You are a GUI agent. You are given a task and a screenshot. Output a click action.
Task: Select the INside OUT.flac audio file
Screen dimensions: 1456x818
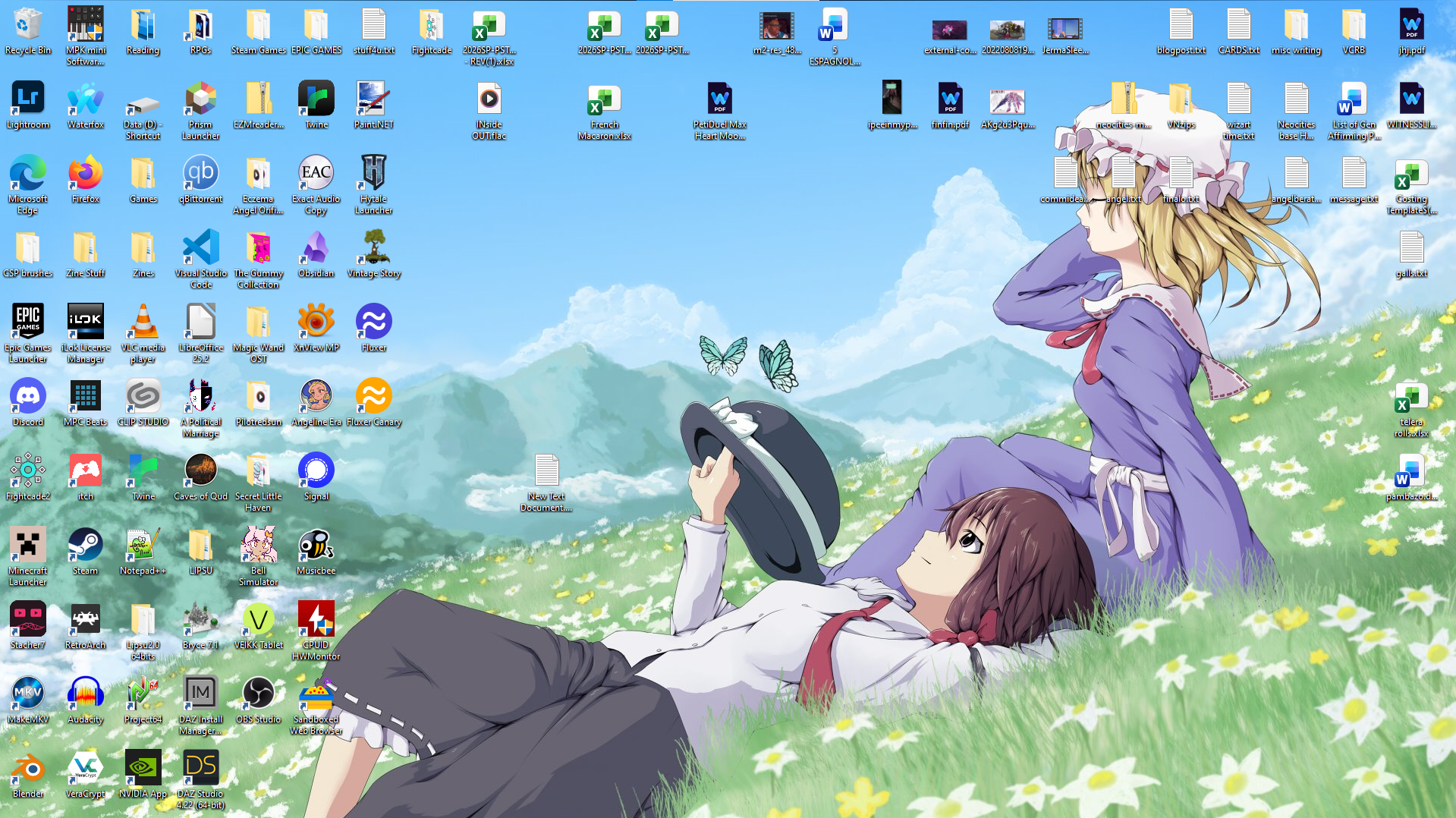pos(489,112)
